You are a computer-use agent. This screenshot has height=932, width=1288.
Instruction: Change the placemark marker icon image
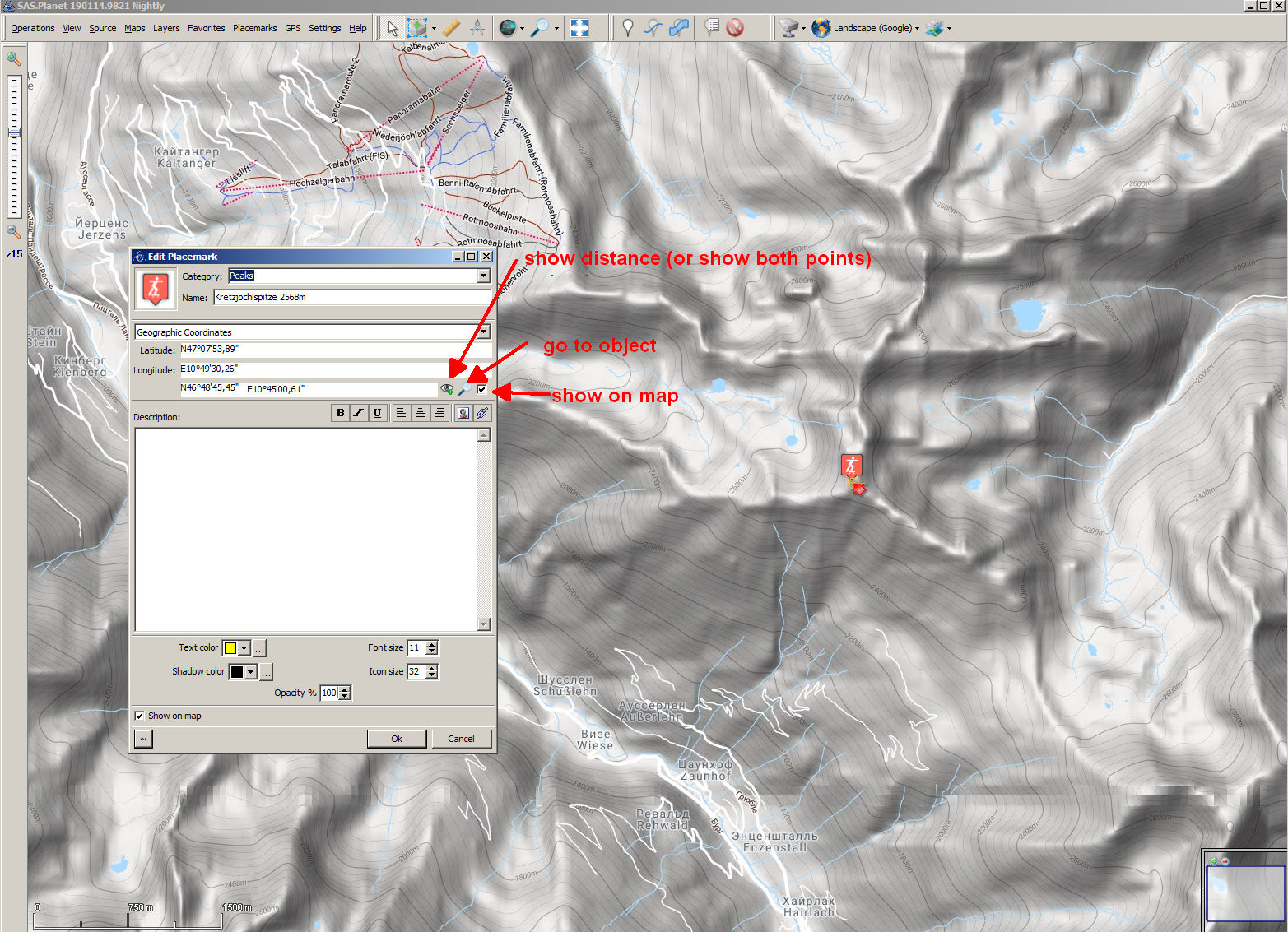click(155, 289)
